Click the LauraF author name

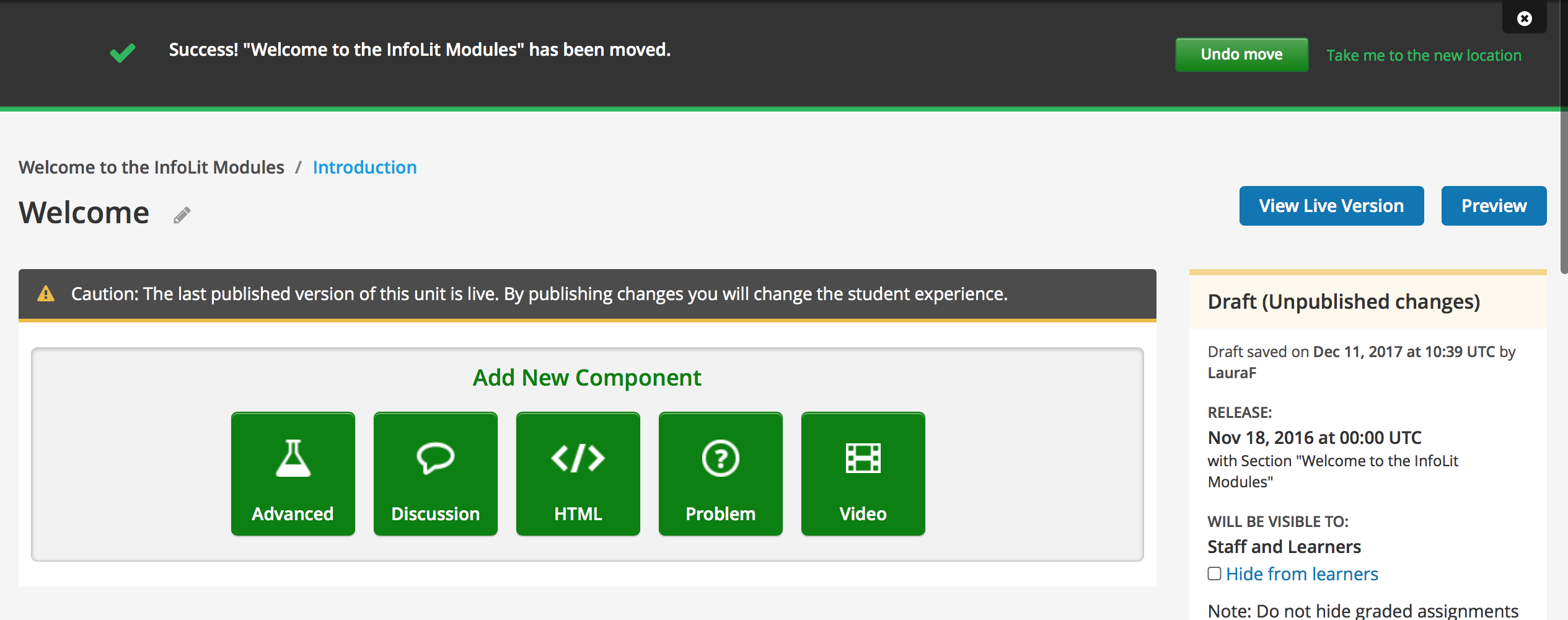point(1232,373)
